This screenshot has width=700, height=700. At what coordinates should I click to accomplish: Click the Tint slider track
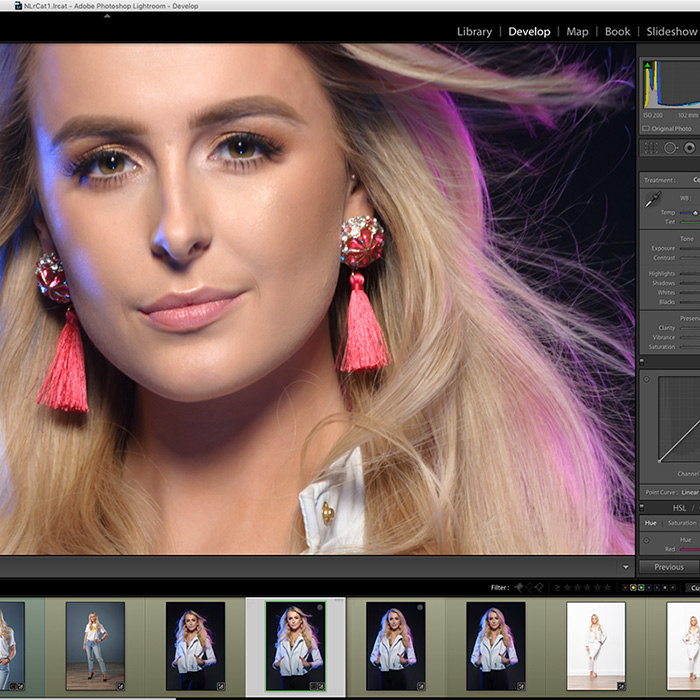pos(690,222)
